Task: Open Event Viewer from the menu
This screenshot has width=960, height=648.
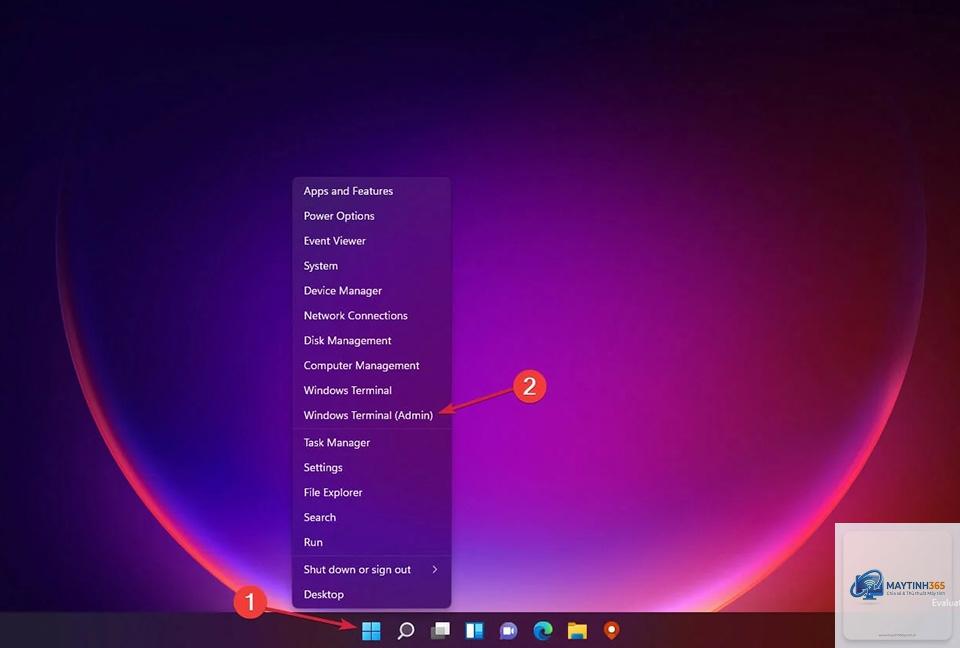Action: [x=372, y=241]
